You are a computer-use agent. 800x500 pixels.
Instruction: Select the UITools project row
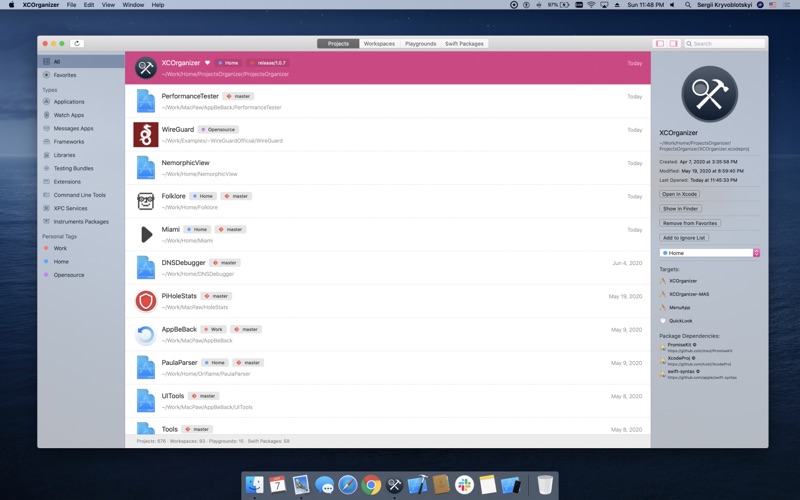tap(388, 401)
